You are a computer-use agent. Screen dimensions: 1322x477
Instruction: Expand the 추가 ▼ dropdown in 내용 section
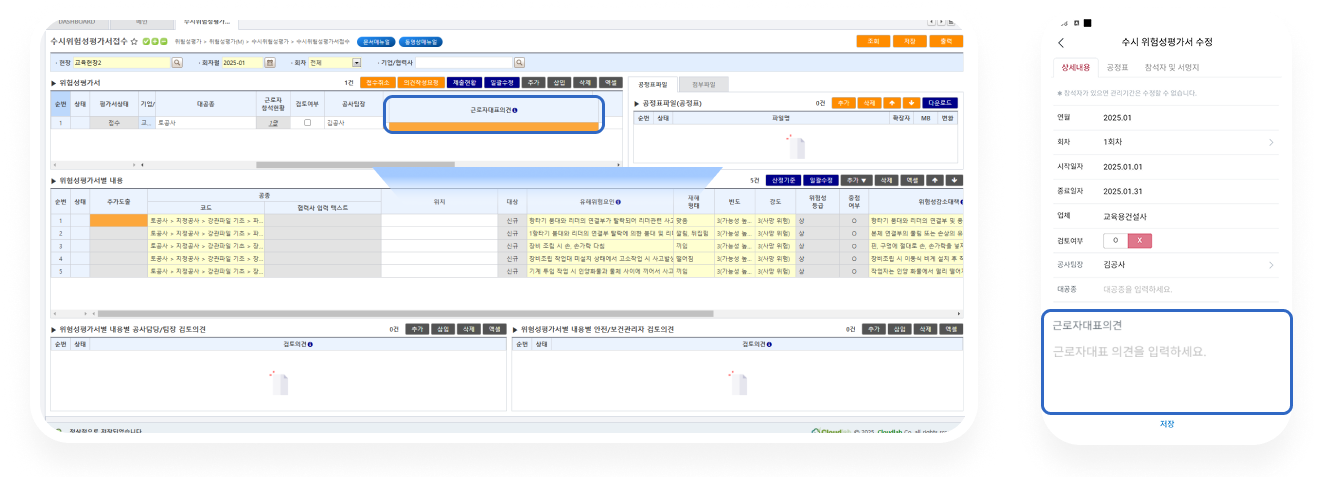click(x=853, y=180)
